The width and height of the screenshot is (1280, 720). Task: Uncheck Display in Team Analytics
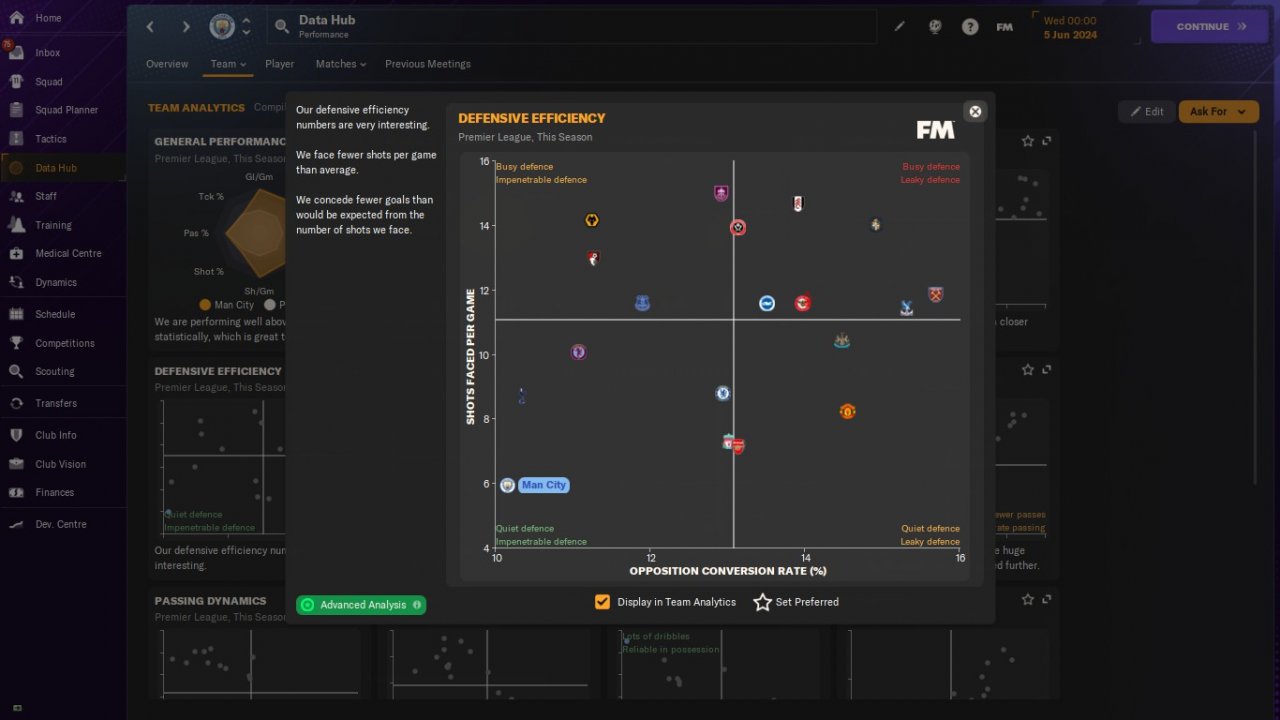602,602
